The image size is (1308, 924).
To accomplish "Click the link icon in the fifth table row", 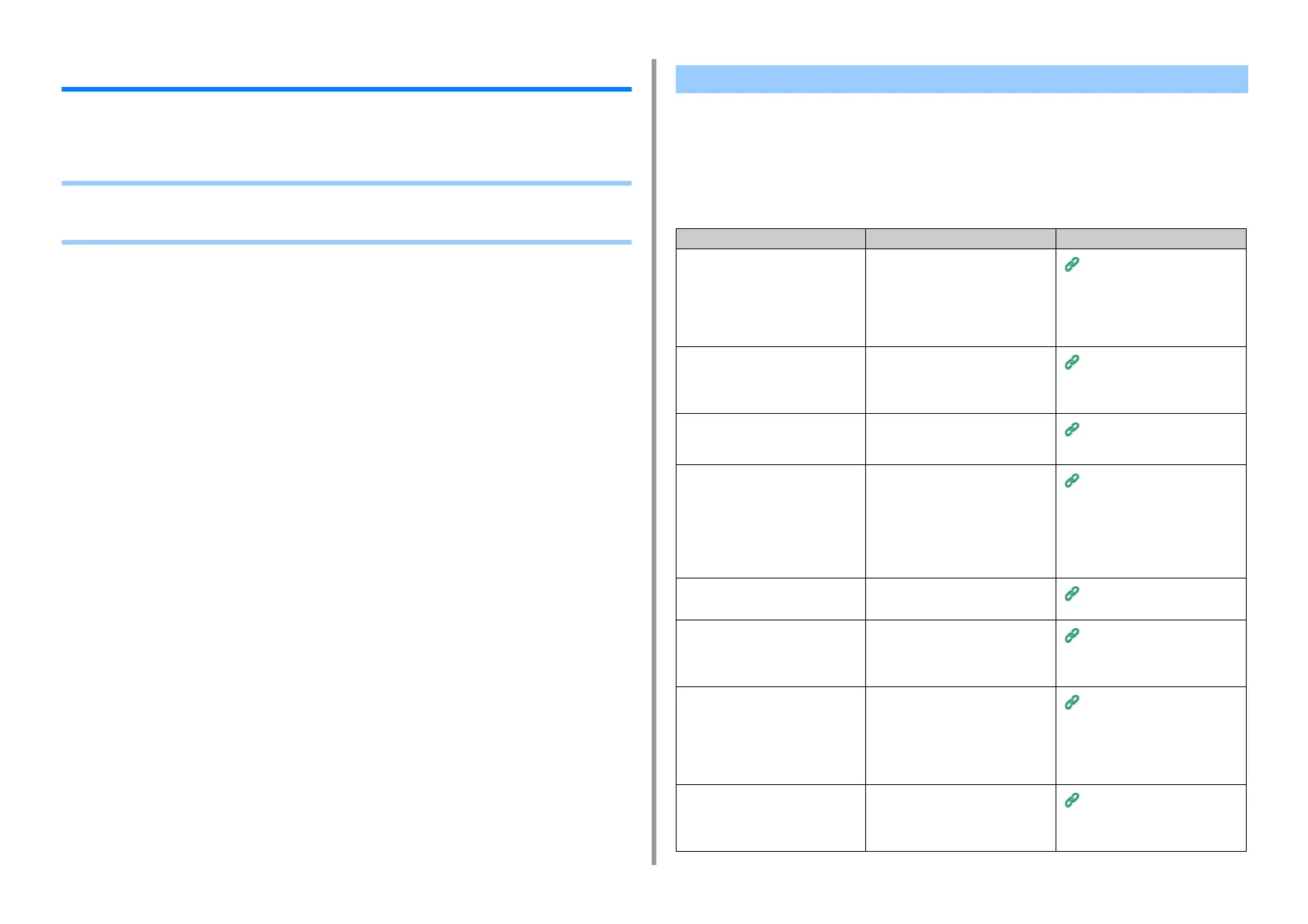I will click(1072, 594).
